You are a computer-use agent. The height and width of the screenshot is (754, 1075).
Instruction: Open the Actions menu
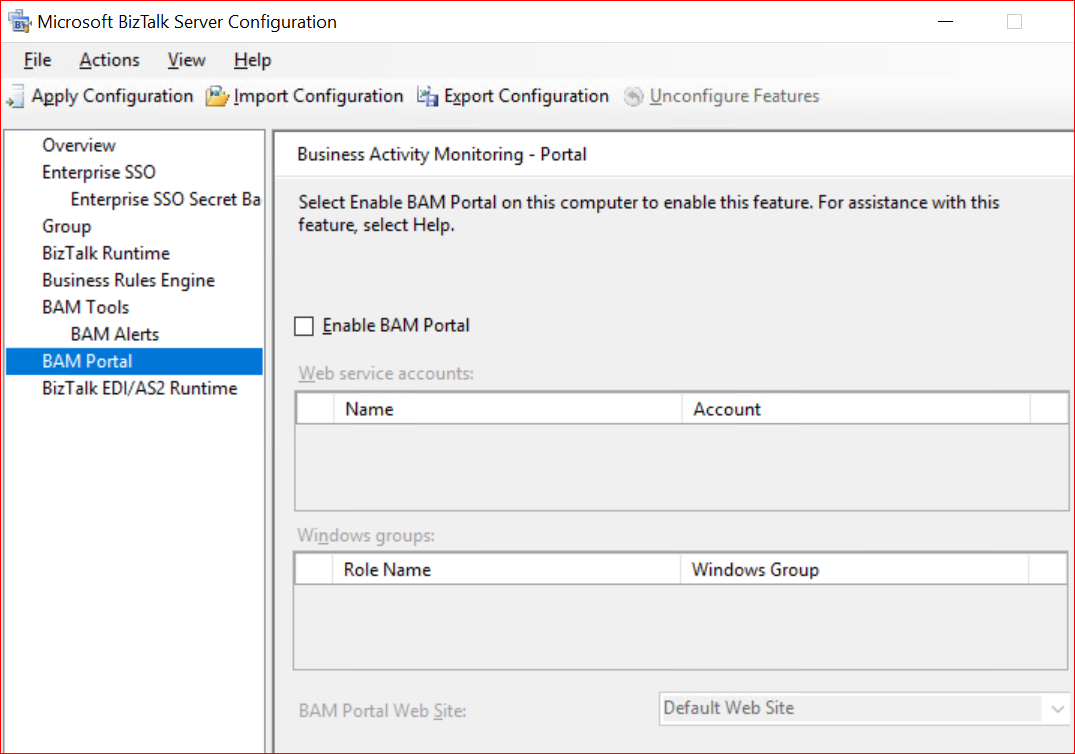point(109,61)
